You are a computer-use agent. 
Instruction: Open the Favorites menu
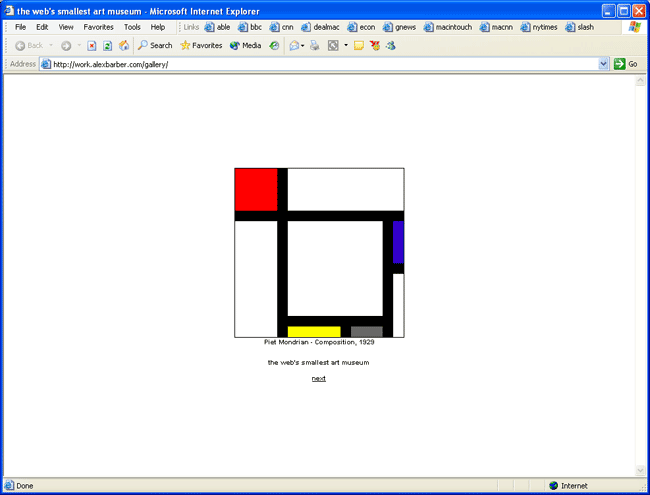(x=98, y=27)
